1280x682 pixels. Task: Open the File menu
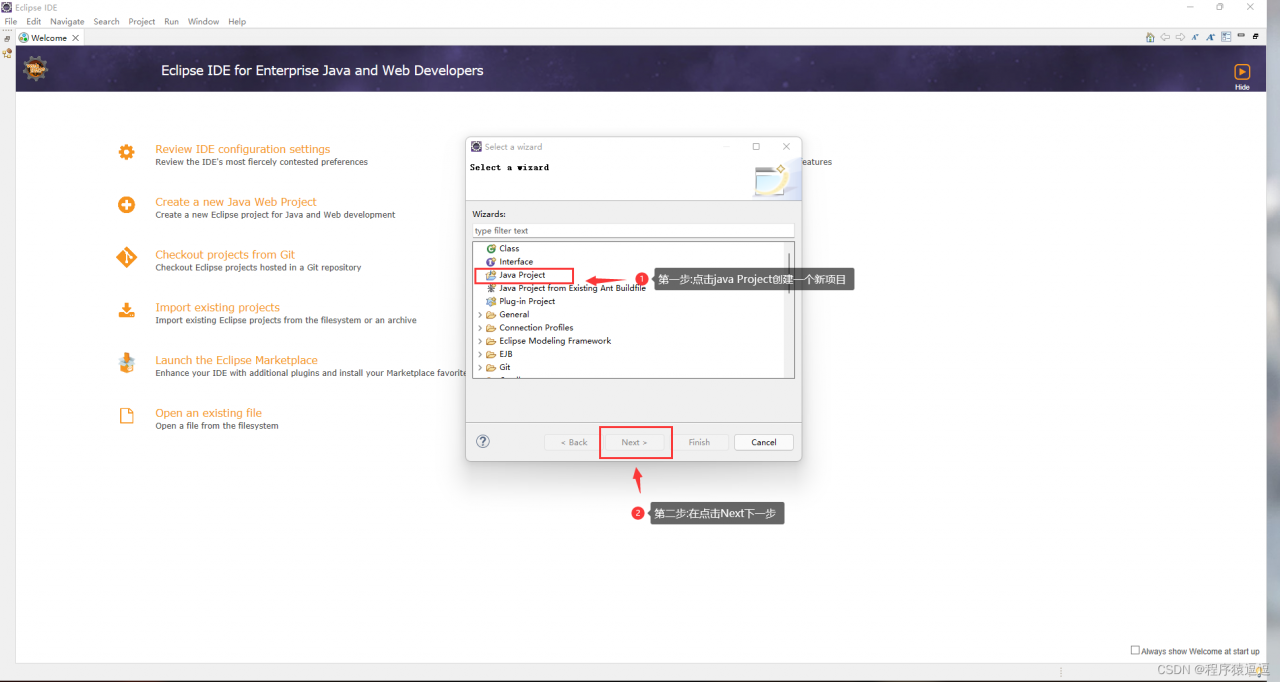tap(11, 21)
